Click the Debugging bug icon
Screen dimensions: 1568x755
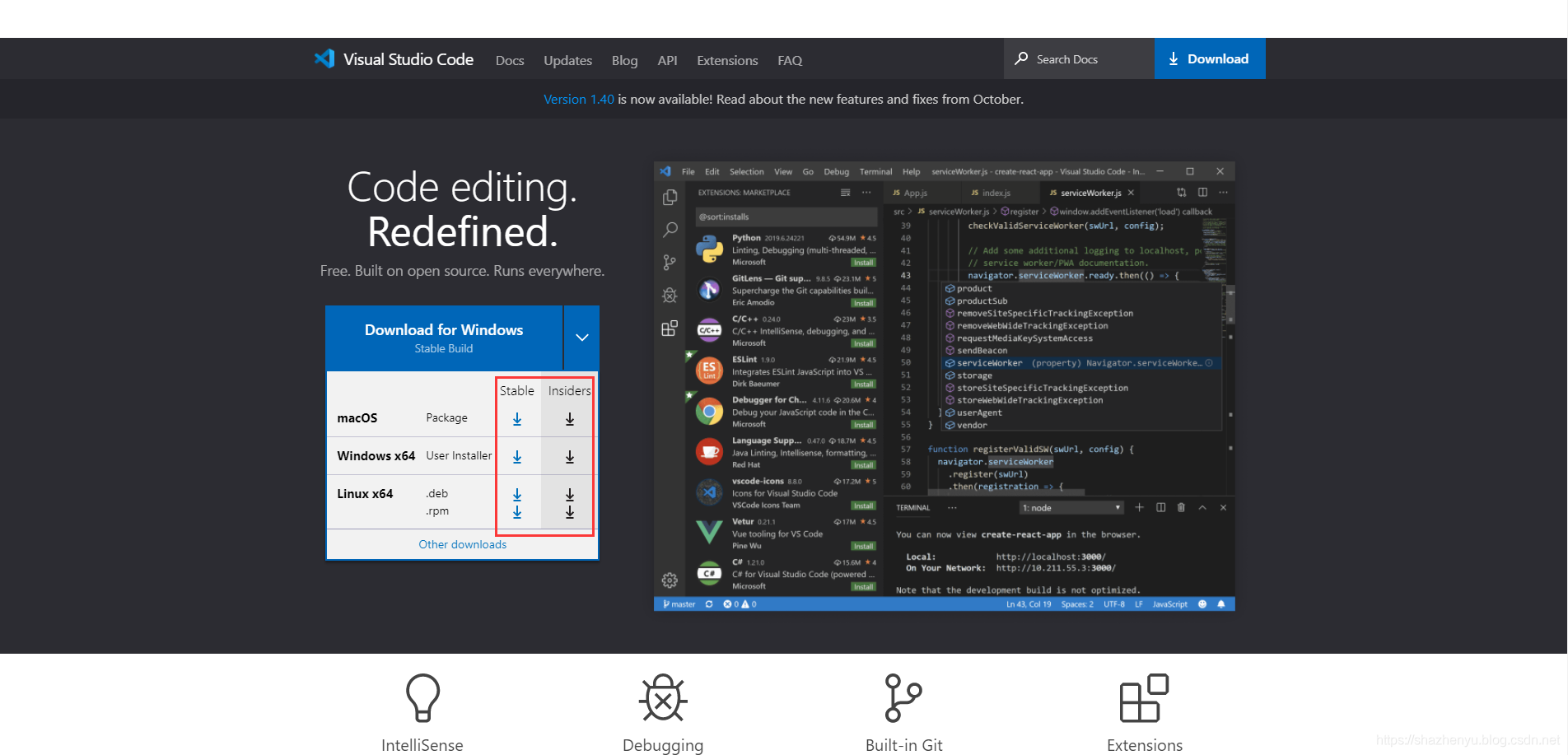[x=662, y=697]
